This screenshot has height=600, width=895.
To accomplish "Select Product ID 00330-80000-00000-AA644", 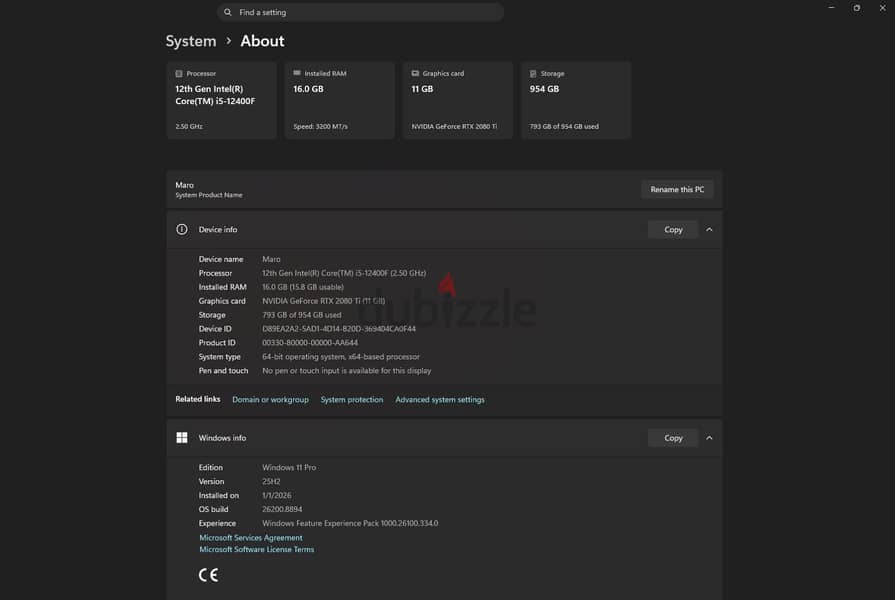I will coord(309,343).
